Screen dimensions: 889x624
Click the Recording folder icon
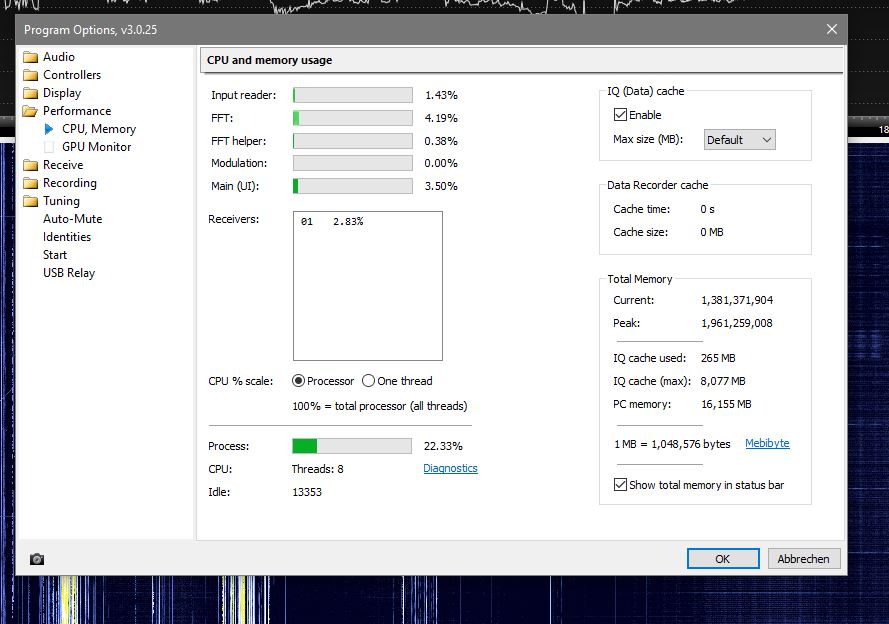click(30, 183)
